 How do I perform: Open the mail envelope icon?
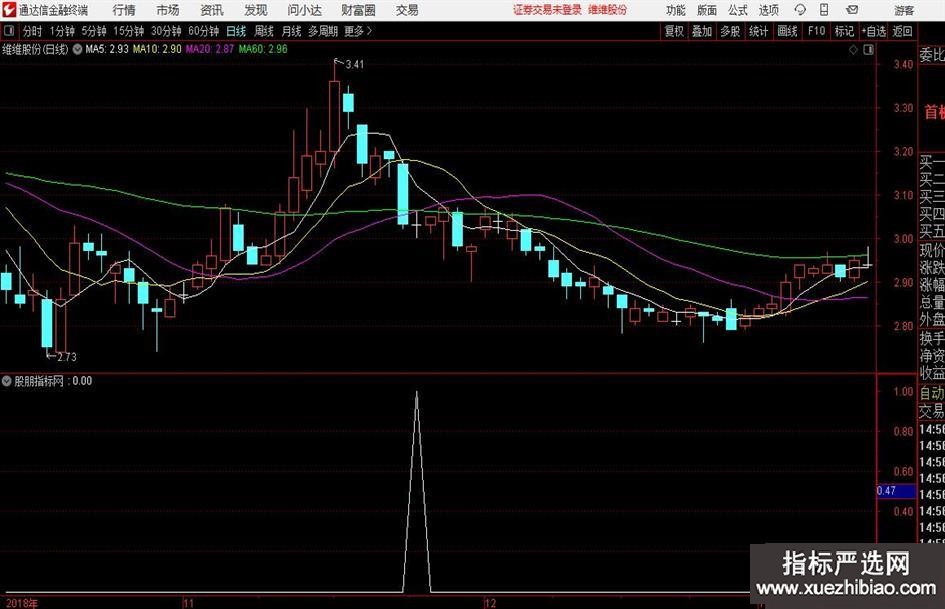coord(852,10)
